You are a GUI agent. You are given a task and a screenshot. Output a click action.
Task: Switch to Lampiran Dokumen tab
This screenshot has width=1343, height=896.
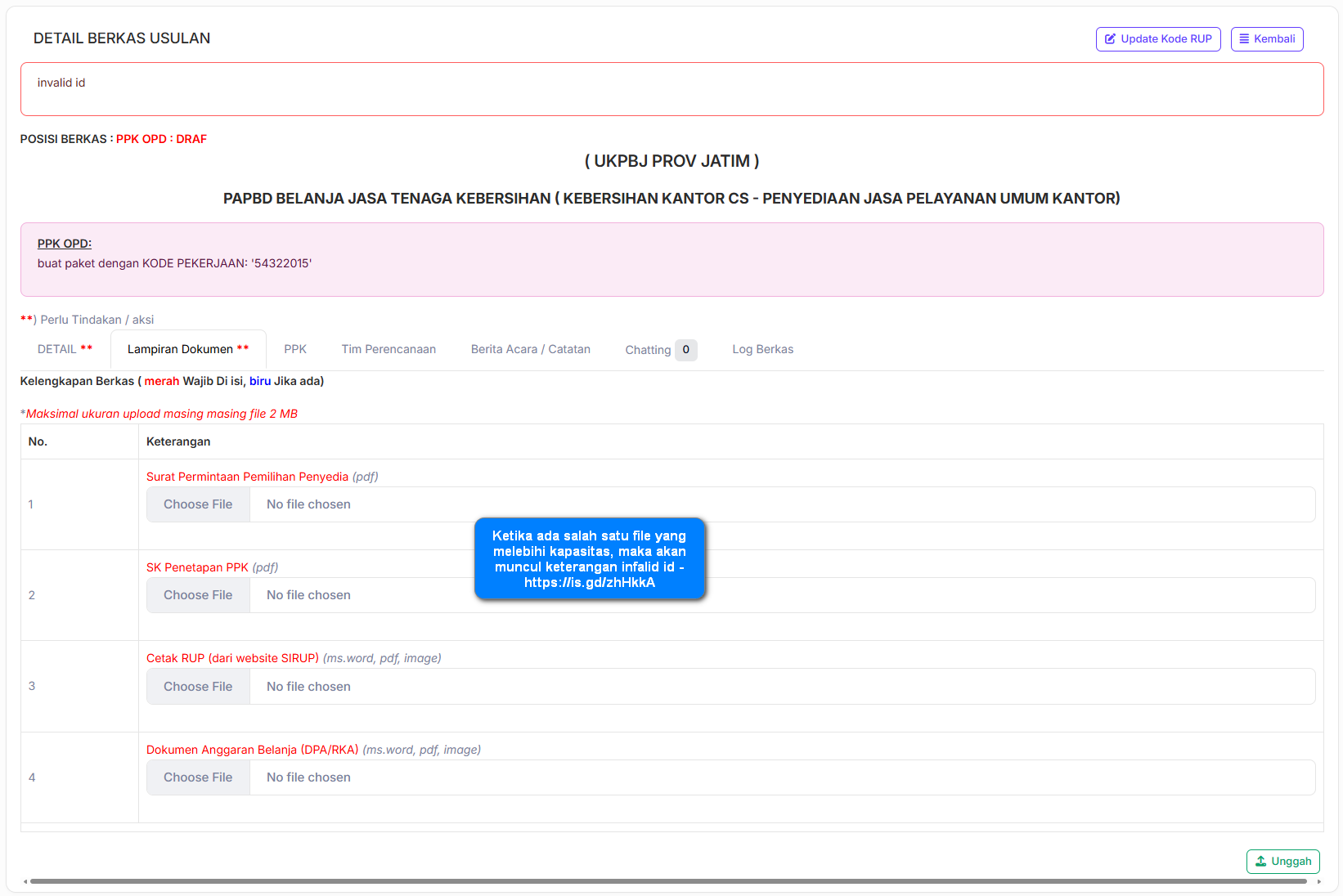point(187,349)
